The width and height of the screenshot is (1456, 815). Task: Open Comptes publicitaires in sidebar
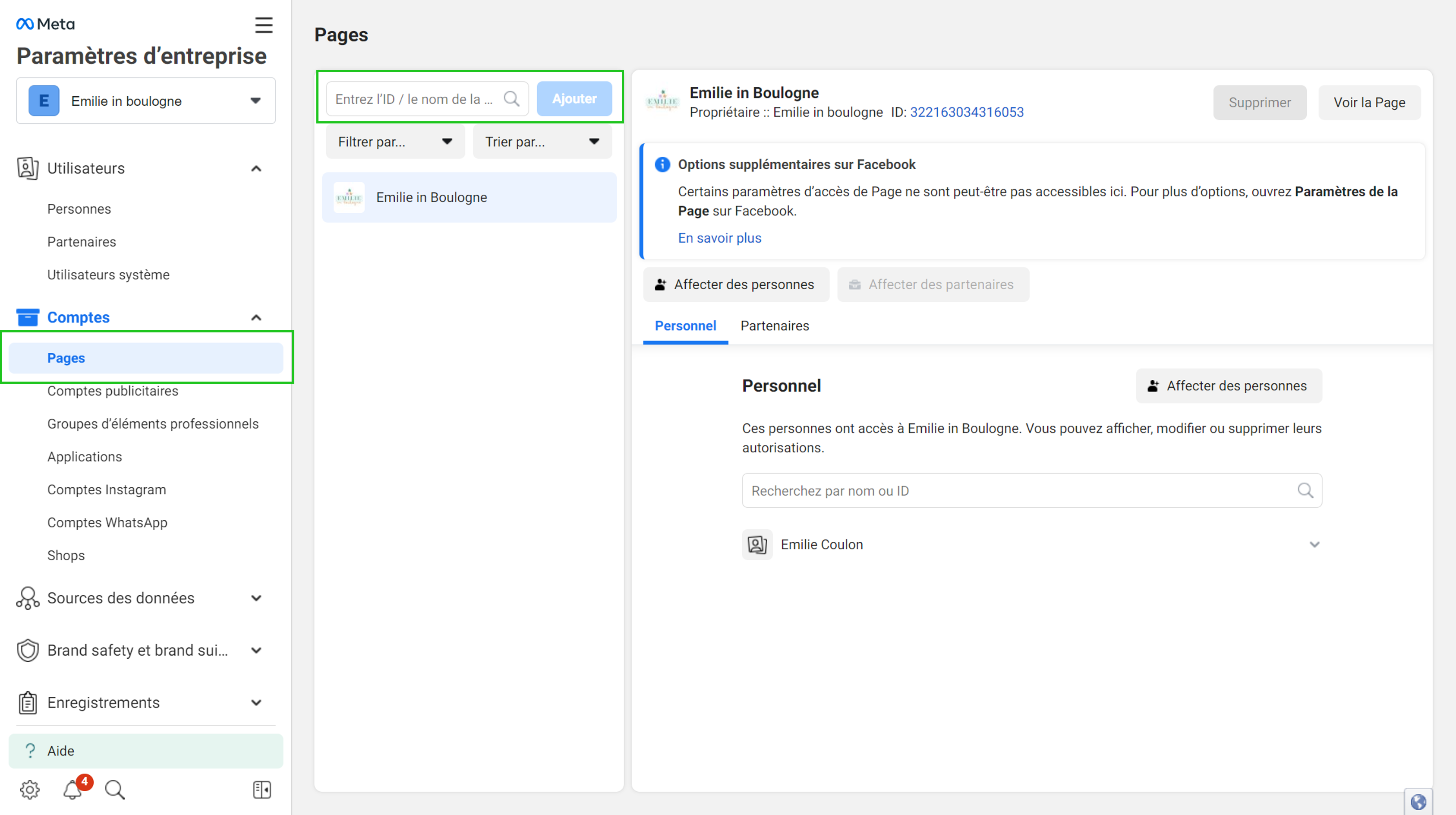pyautogui.click(x=113, y=391)
